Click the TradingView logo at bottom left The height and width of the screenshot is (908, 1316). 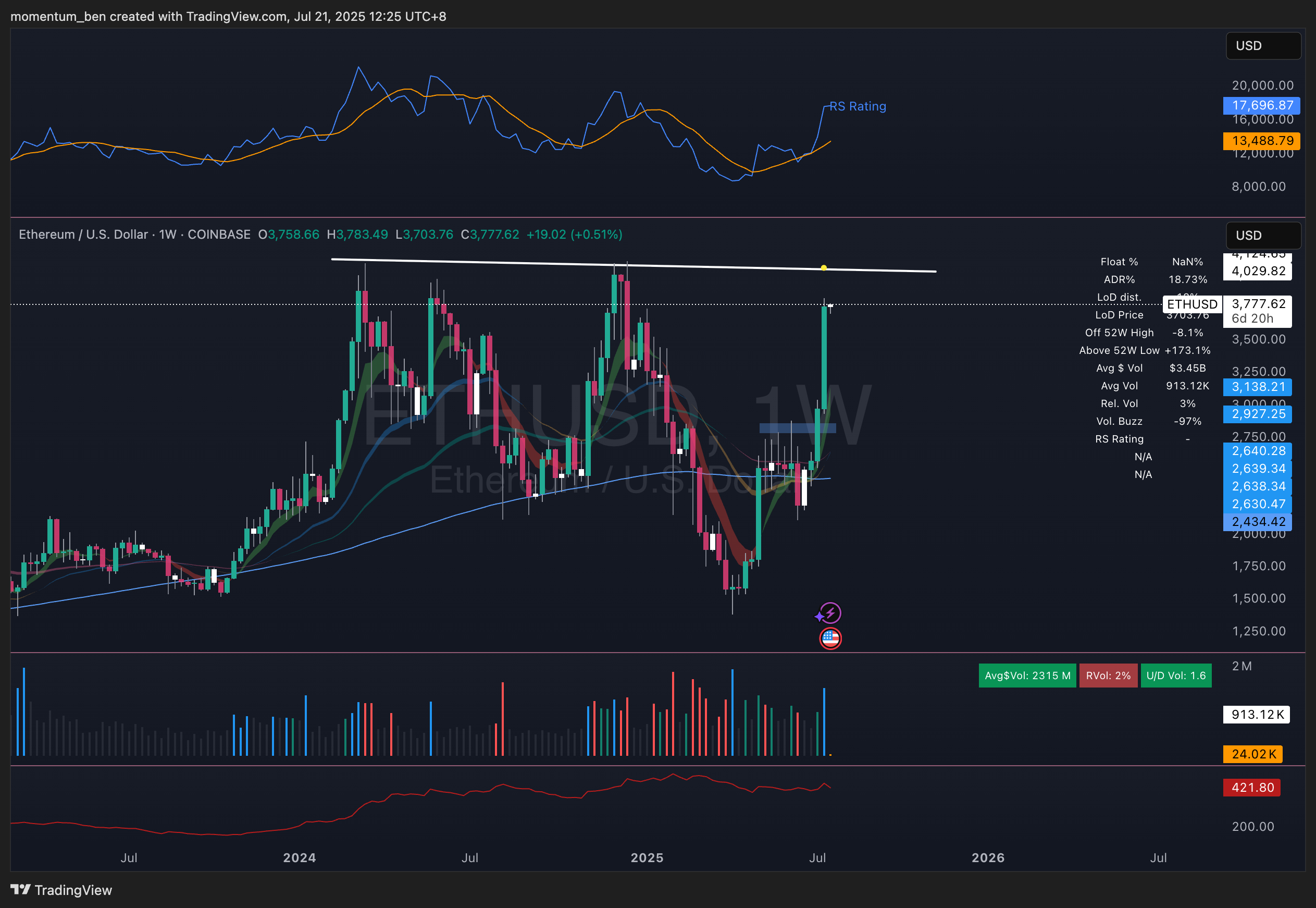pos(61,890)
